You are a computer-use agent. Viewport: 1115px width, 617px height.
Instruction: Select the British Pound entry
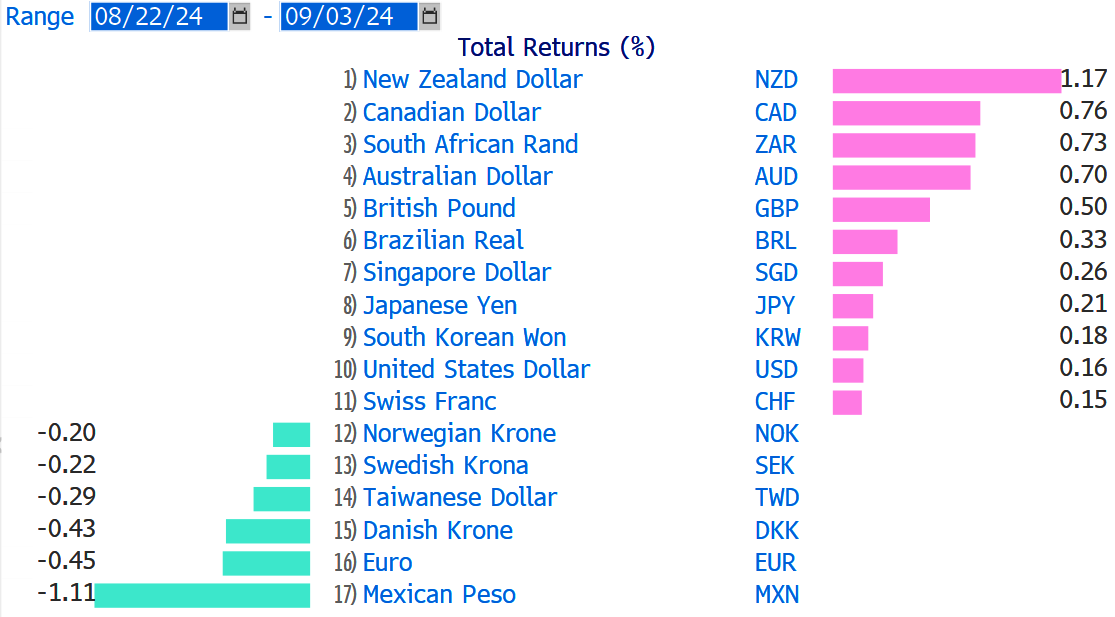point(439,208)
